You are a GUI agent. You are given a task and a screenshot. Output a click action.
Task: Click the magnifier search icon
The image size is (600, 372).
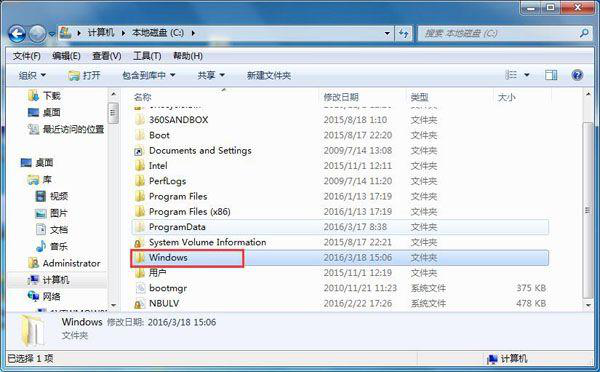[584, 33]
